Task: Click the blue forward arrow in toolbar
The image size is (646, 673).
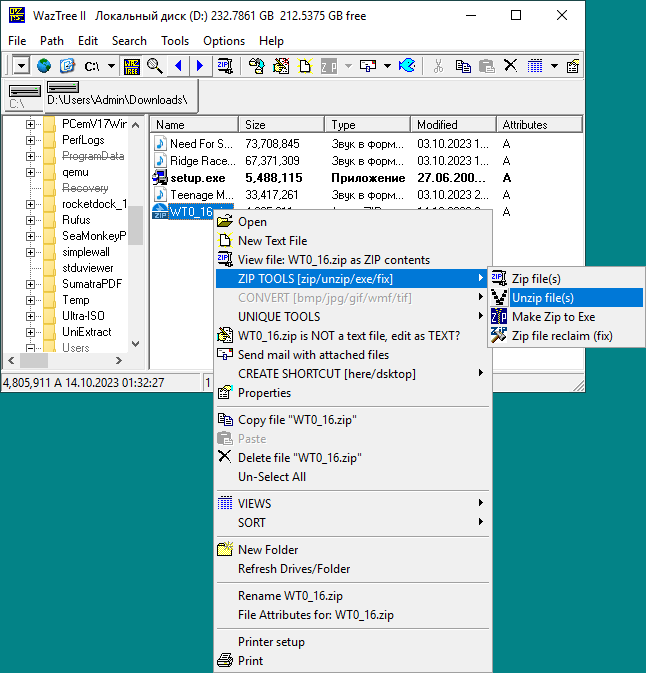Action: click(x=200, y=66)
